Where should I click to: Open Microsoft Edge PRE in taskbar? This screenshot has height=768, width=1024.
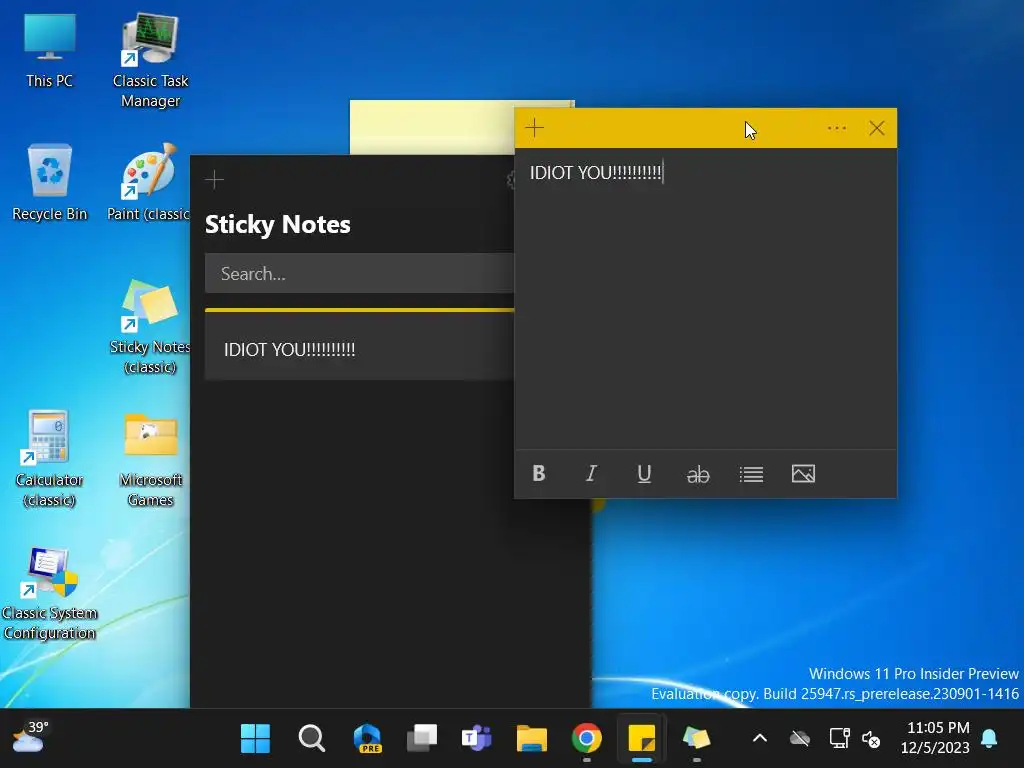[x=367, y=739]
